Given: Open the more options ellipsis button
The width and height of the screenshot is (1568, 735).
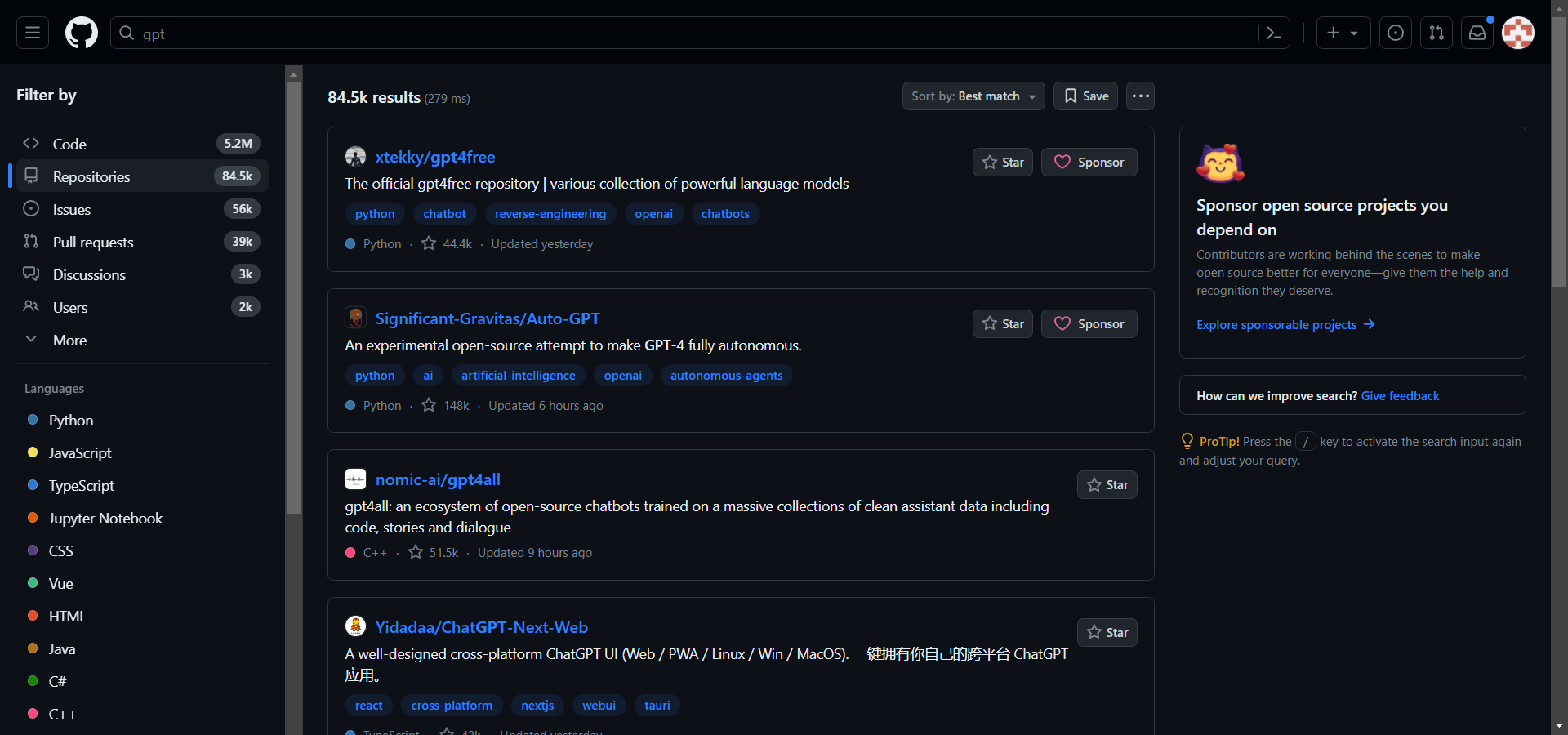Looking at the screenshot, I should 1140,96.
